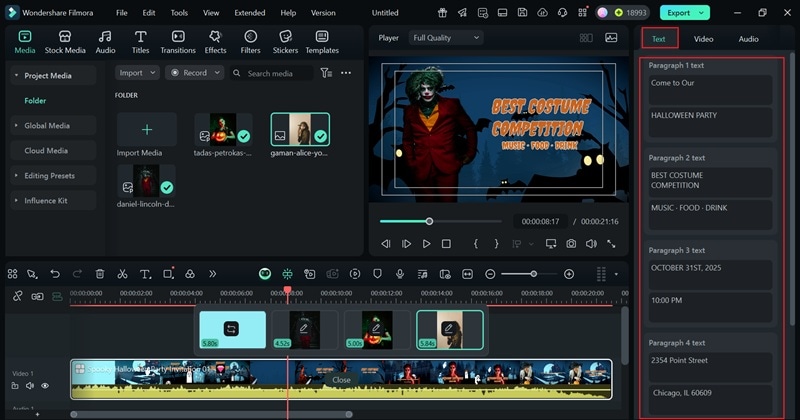
Task: Click the undo arrow in timeline toolbar
Action: click(55, 274)
